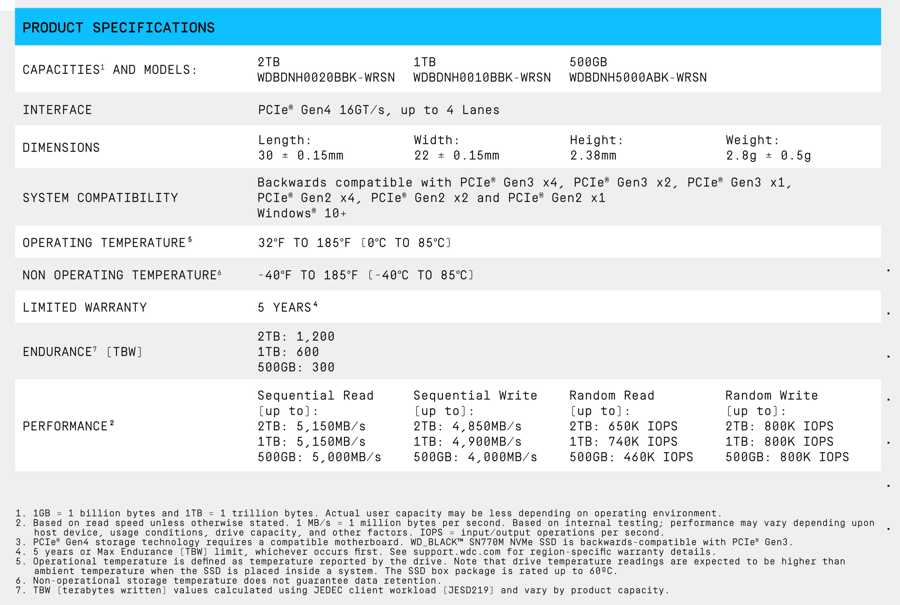This screenshot has height=605, width=900.
Task: Click the "Windows 10+" compatibility text
Action: point(302,213)
